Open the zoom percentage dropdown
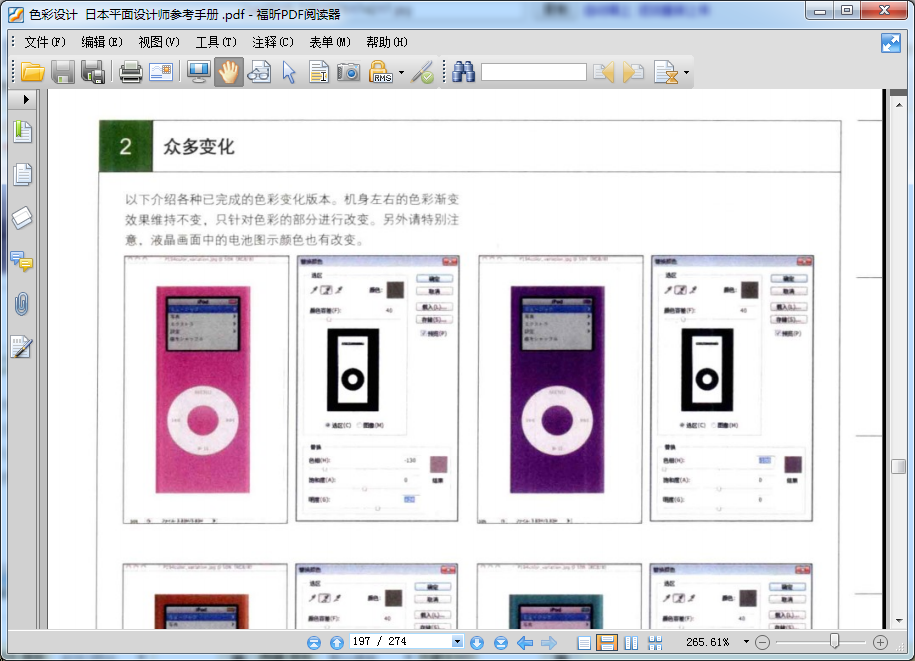The width and height of the screenshot is (915, 661). tap(746, 642)
